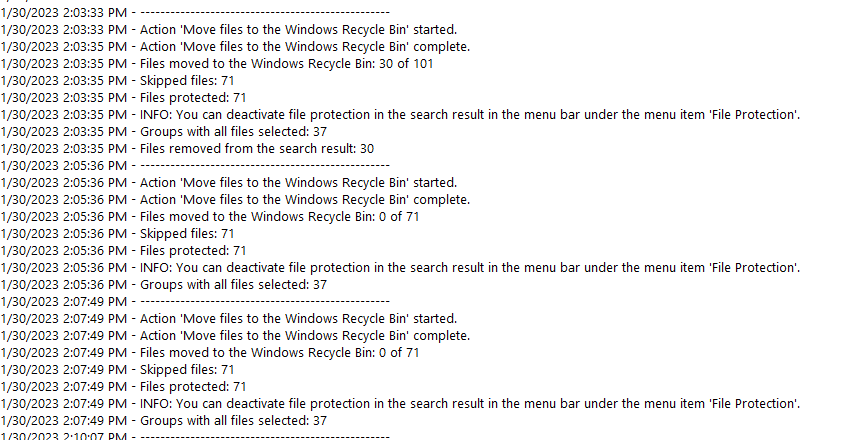
Task: Click the 2:03:33 PM 'started' log line
Action: [228, 29]
